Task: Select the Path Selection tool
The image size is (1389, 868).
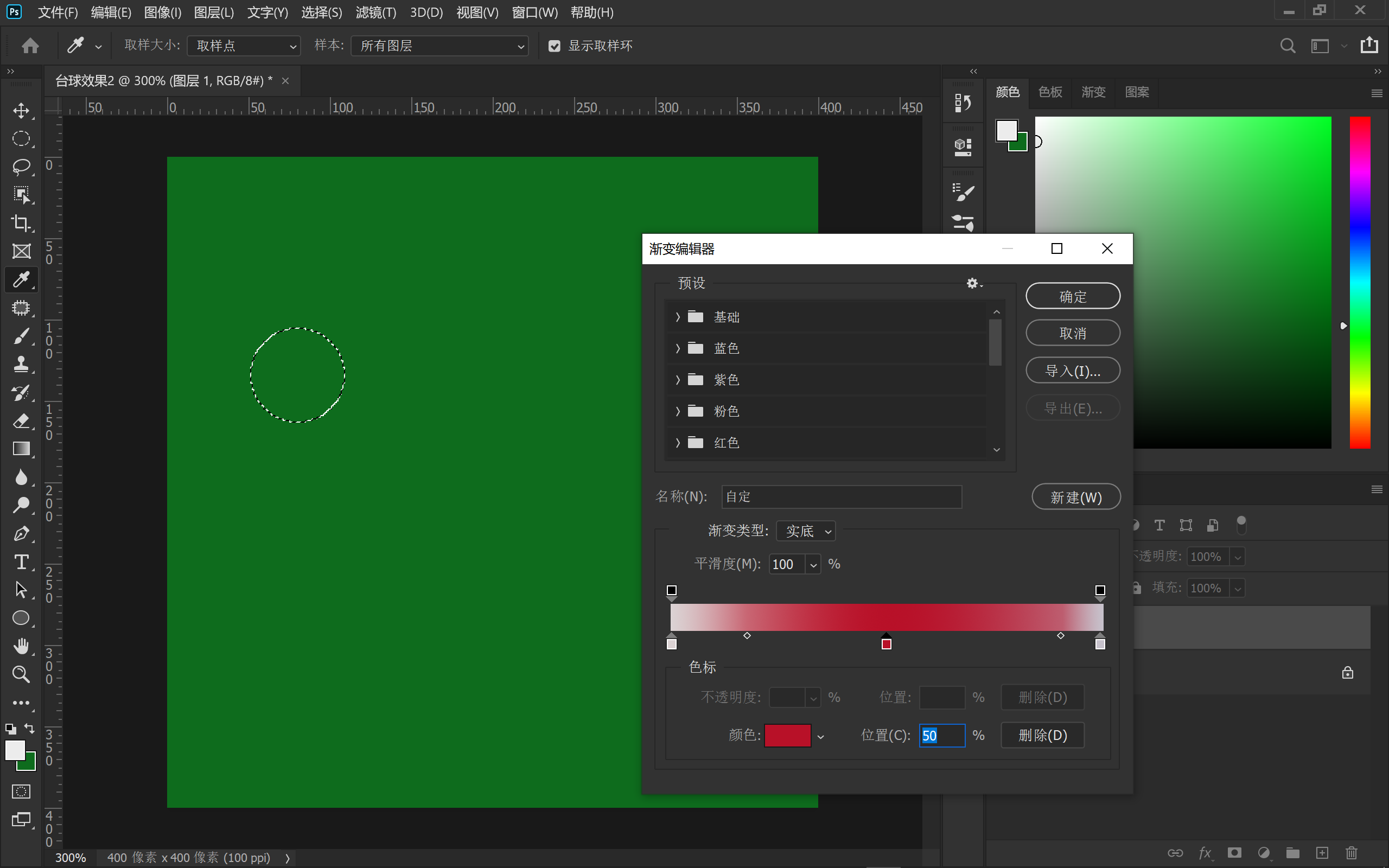Action: tap(21, 590)
